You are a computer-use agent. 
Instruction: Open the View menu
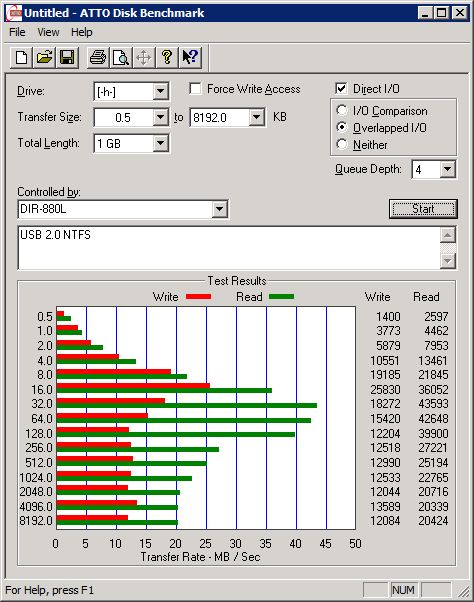48,32
